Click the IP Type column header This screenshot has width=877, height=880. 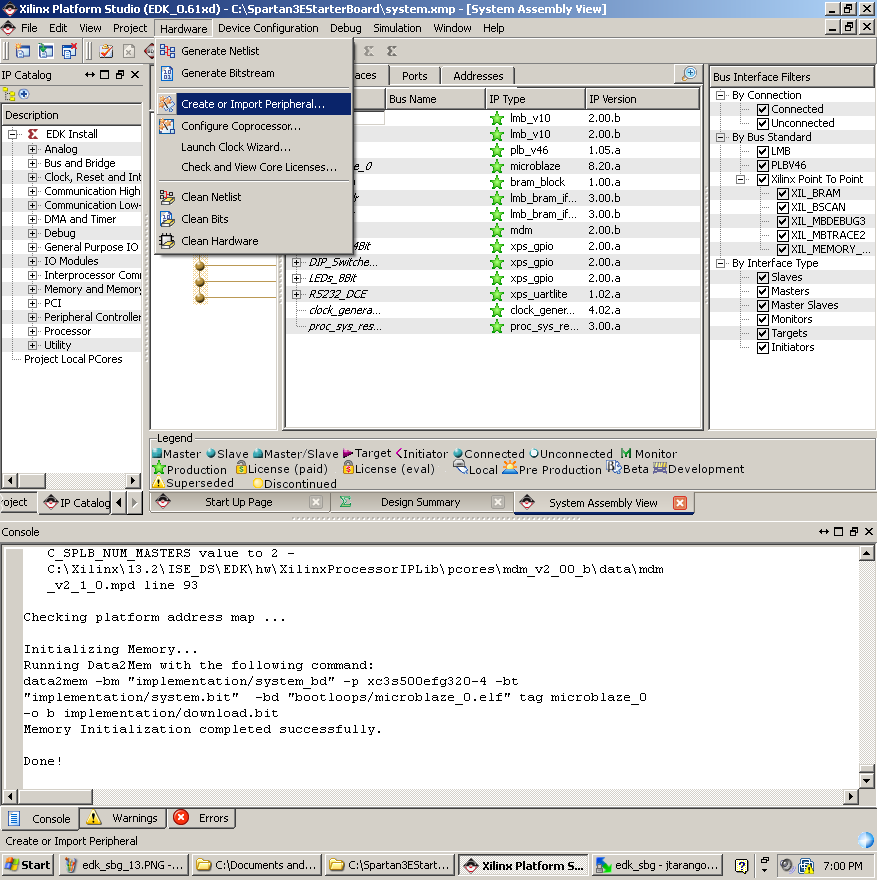[535, 99]
